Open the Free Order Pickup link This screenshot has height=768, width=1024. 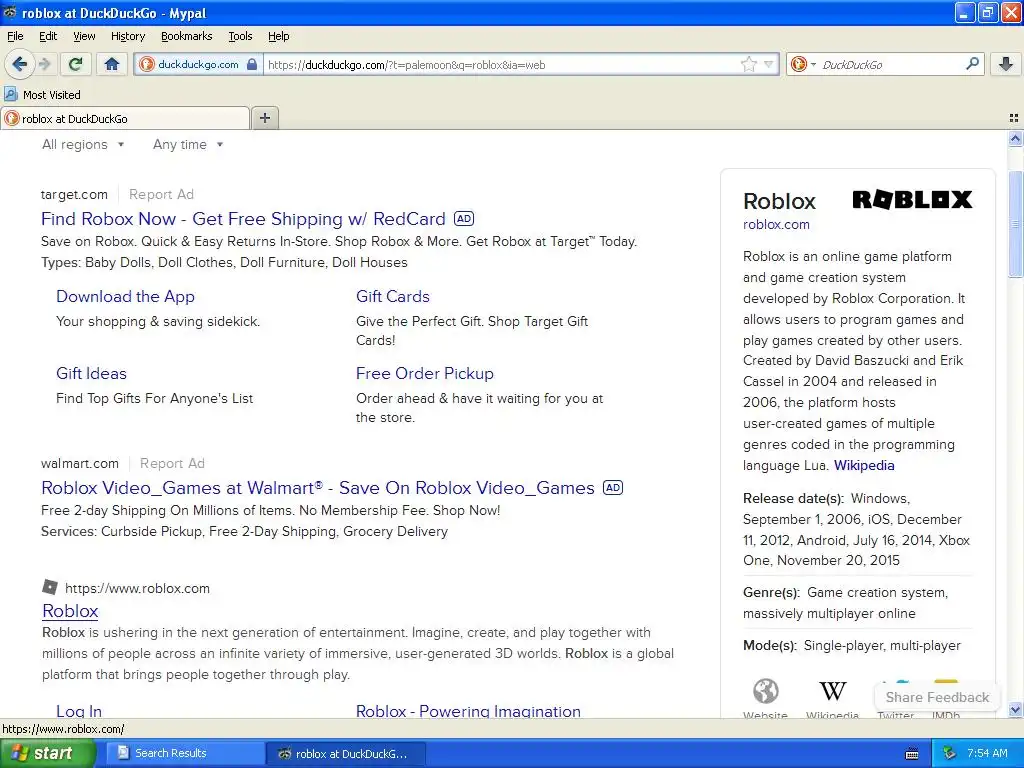click(424, 374)
